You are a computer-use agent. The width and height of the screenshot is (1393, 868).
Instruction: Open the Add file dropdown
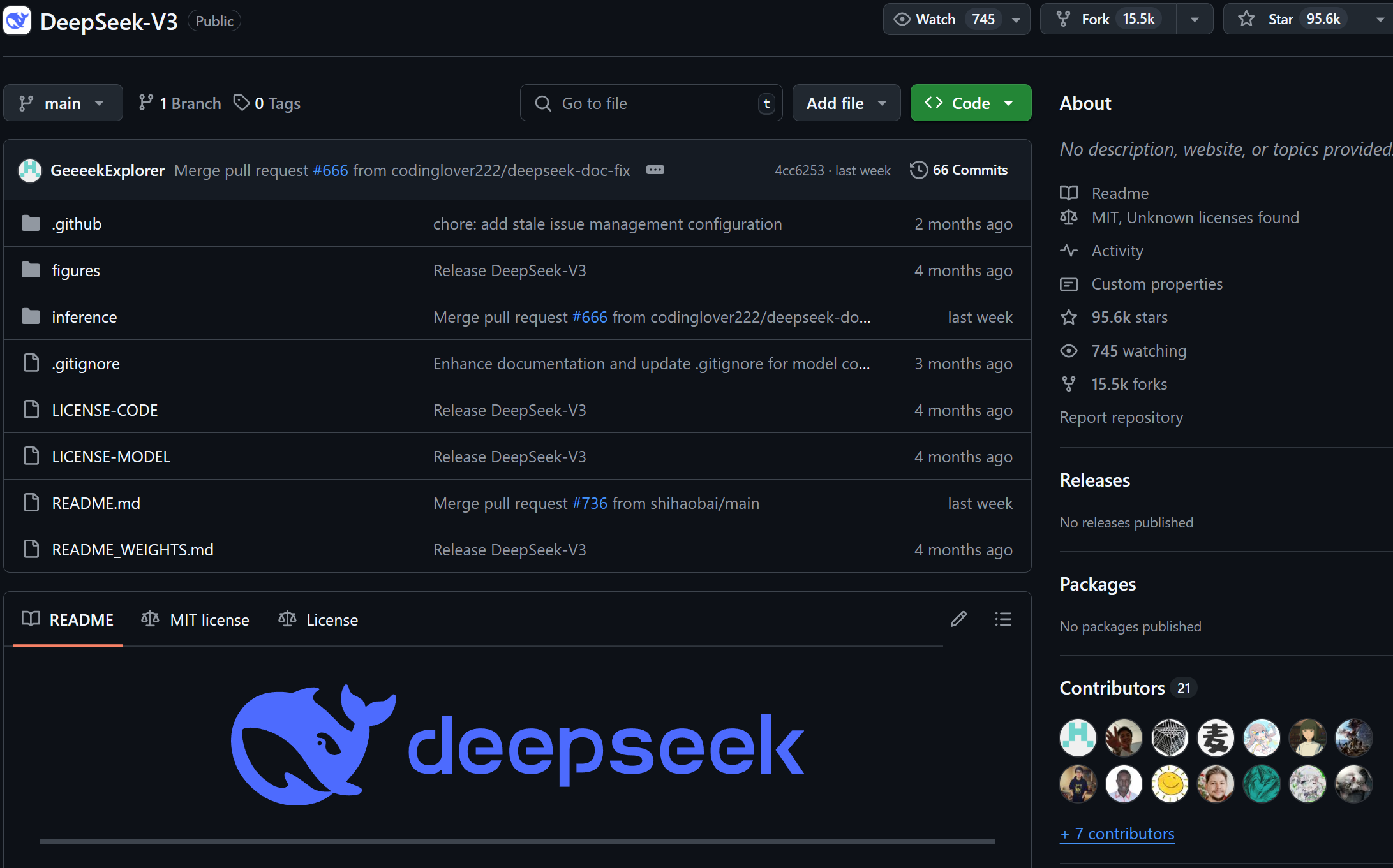click(x=845, y=103)
